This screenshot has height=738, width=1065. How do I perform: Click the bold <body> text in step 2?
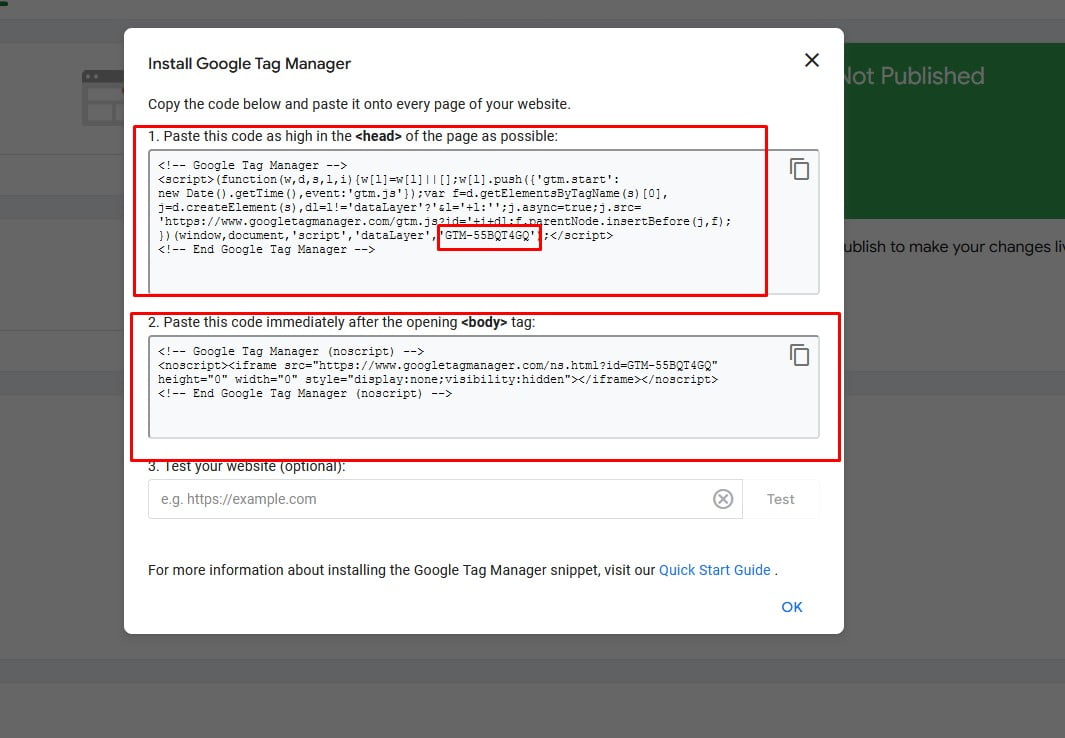[x=484, y=323]
